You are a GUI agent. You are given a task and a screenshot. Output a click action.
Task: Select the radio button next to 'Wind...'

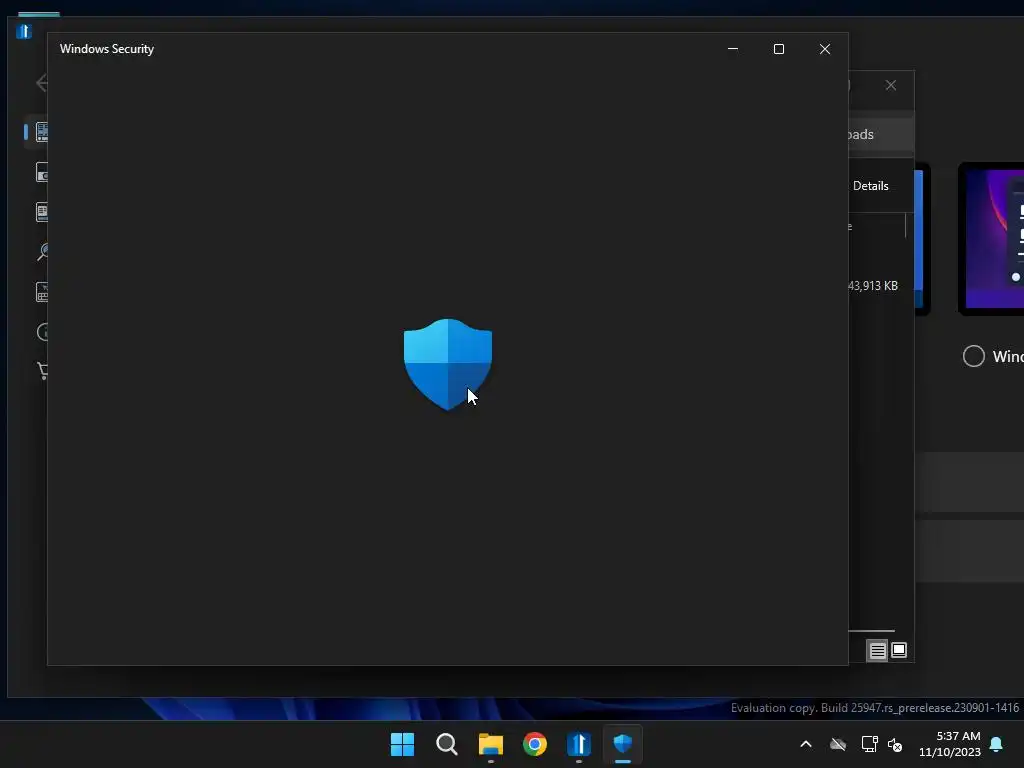pos(974,356)
